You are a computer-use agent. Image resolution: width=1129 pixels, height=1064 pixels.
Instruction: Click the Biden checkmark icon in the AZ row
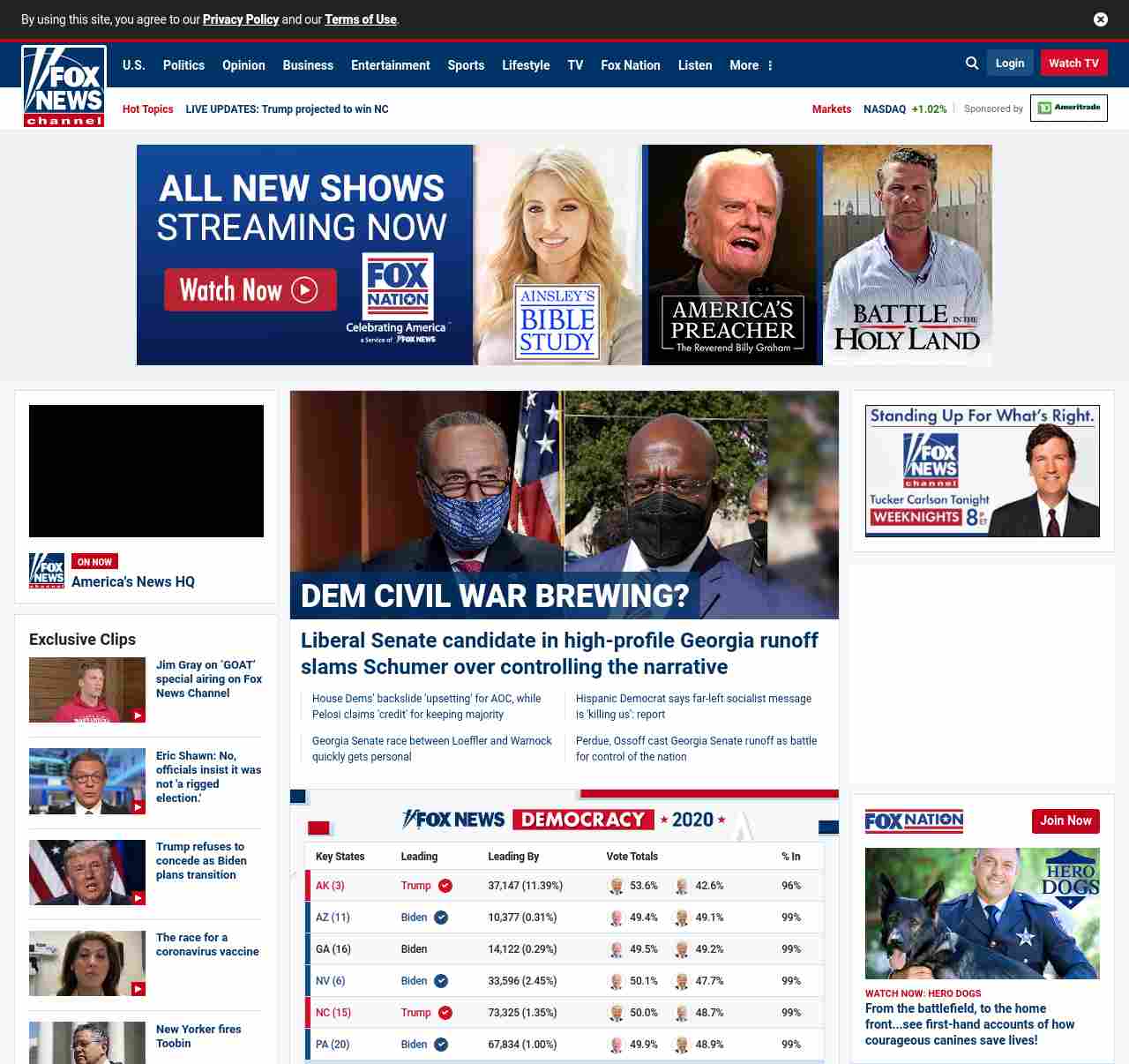(x=441, y=918)
